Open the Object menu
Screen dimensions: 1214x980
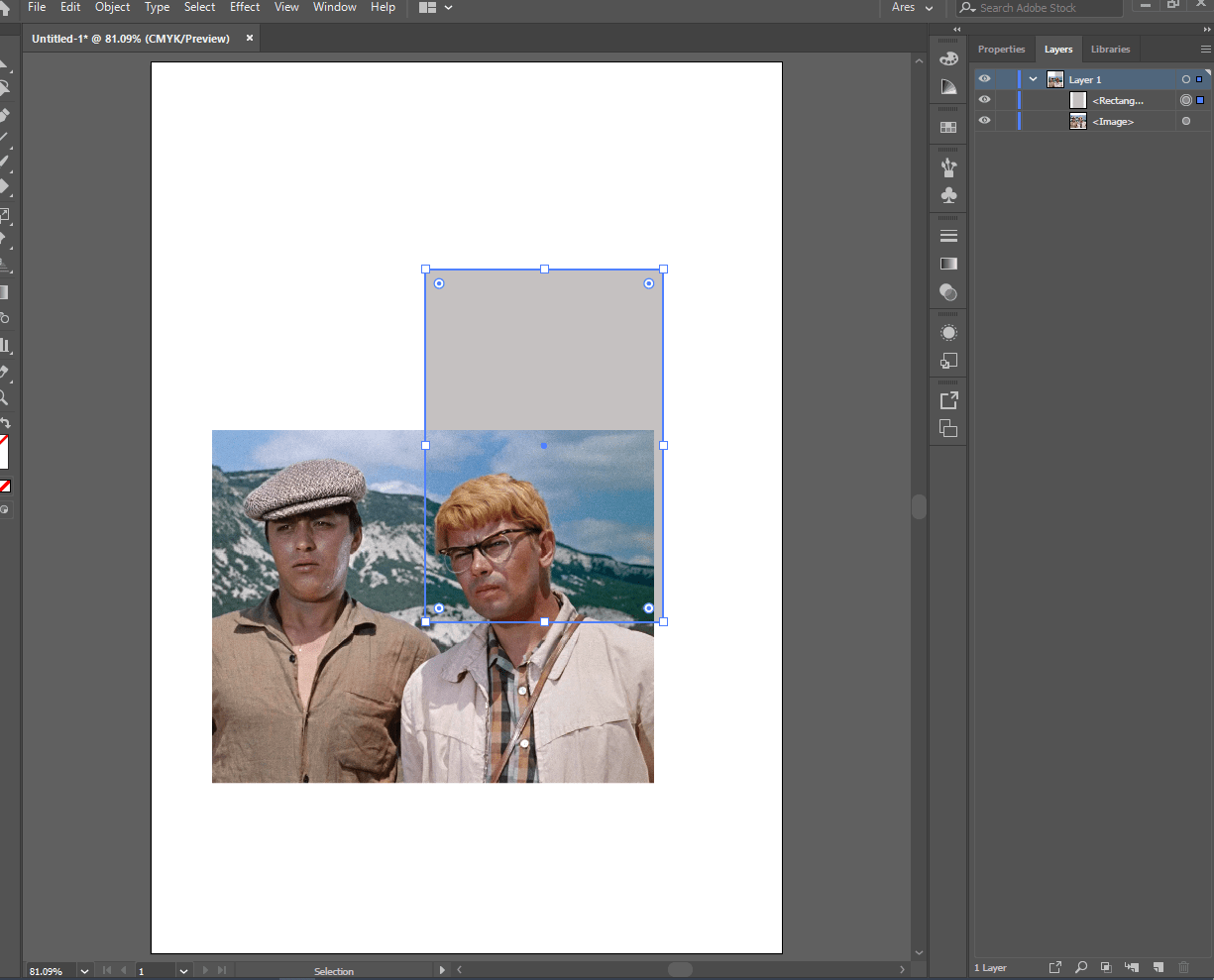[112, 7]
